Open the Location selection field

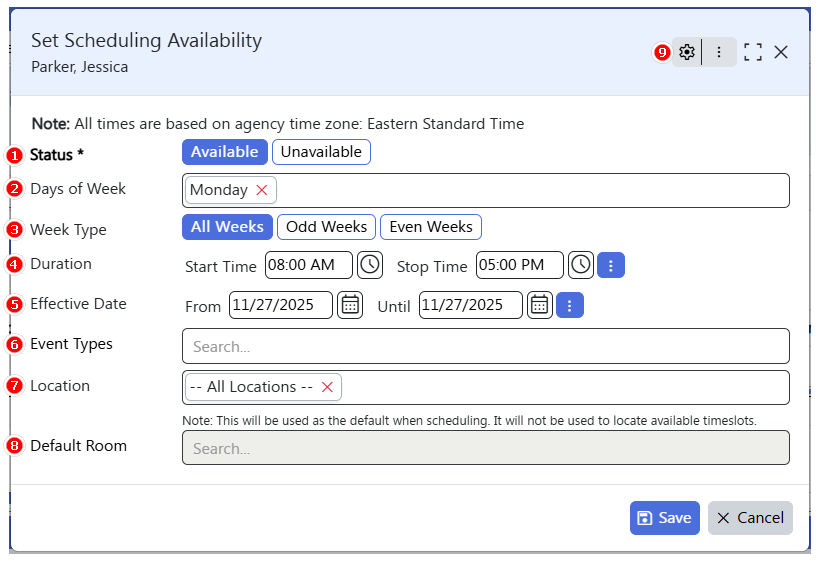click(486, 388)
